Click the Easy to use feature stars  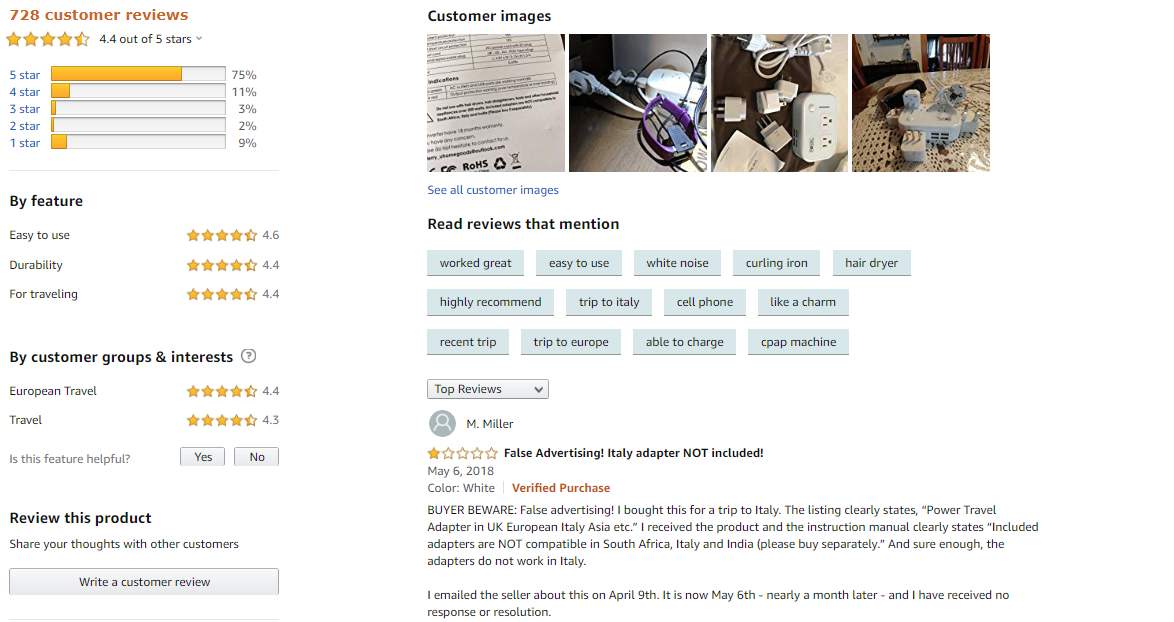[x=221, y=236]
